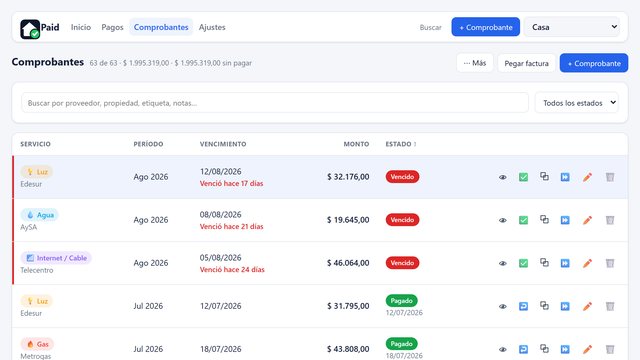
Task: Click the amount $ 46.064,00
Action: pos(348,263)
